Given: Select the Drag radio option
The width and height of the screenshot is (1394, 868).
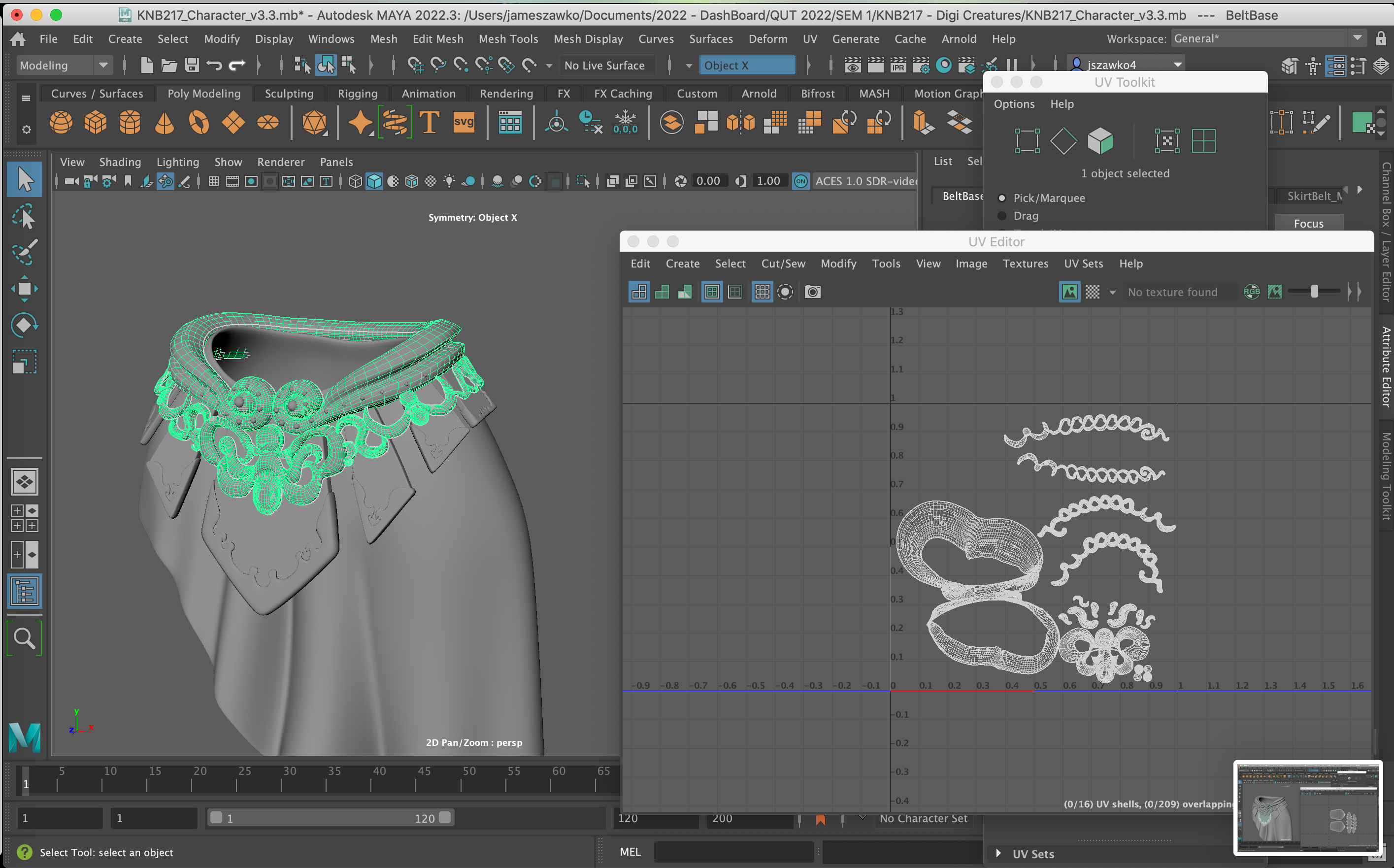Looking at the screenshot, I should tap(1001, 216).
